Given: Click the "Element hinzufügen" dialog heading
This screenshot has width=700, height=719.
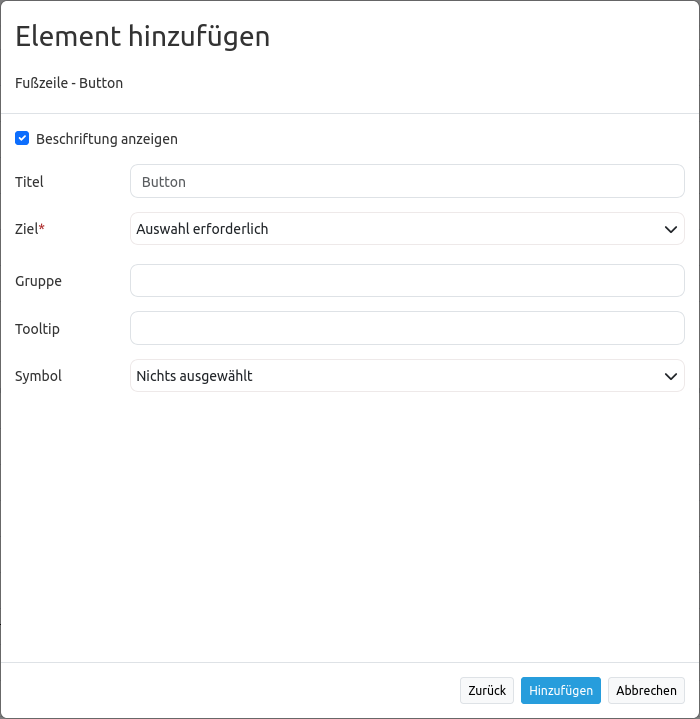Looking at the screenshot, I should click(143, 37).
